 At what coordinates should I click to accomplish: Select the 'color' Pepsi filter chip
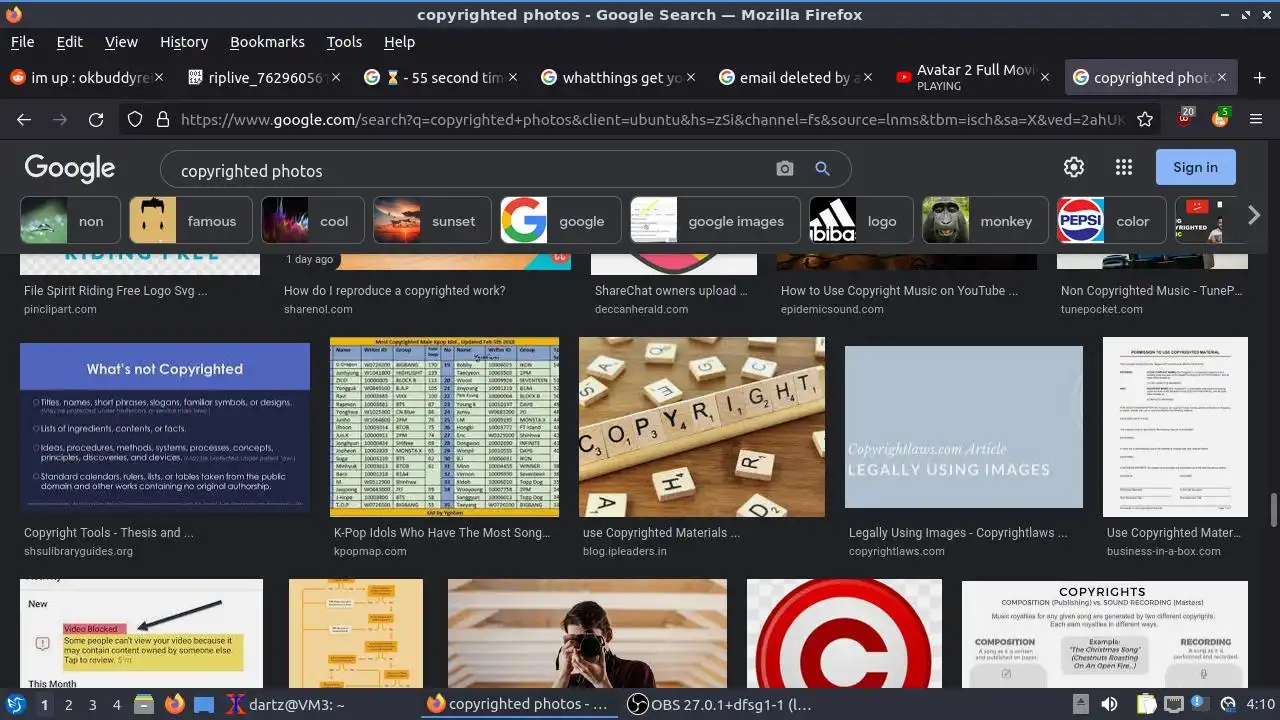pos(1112,221)
